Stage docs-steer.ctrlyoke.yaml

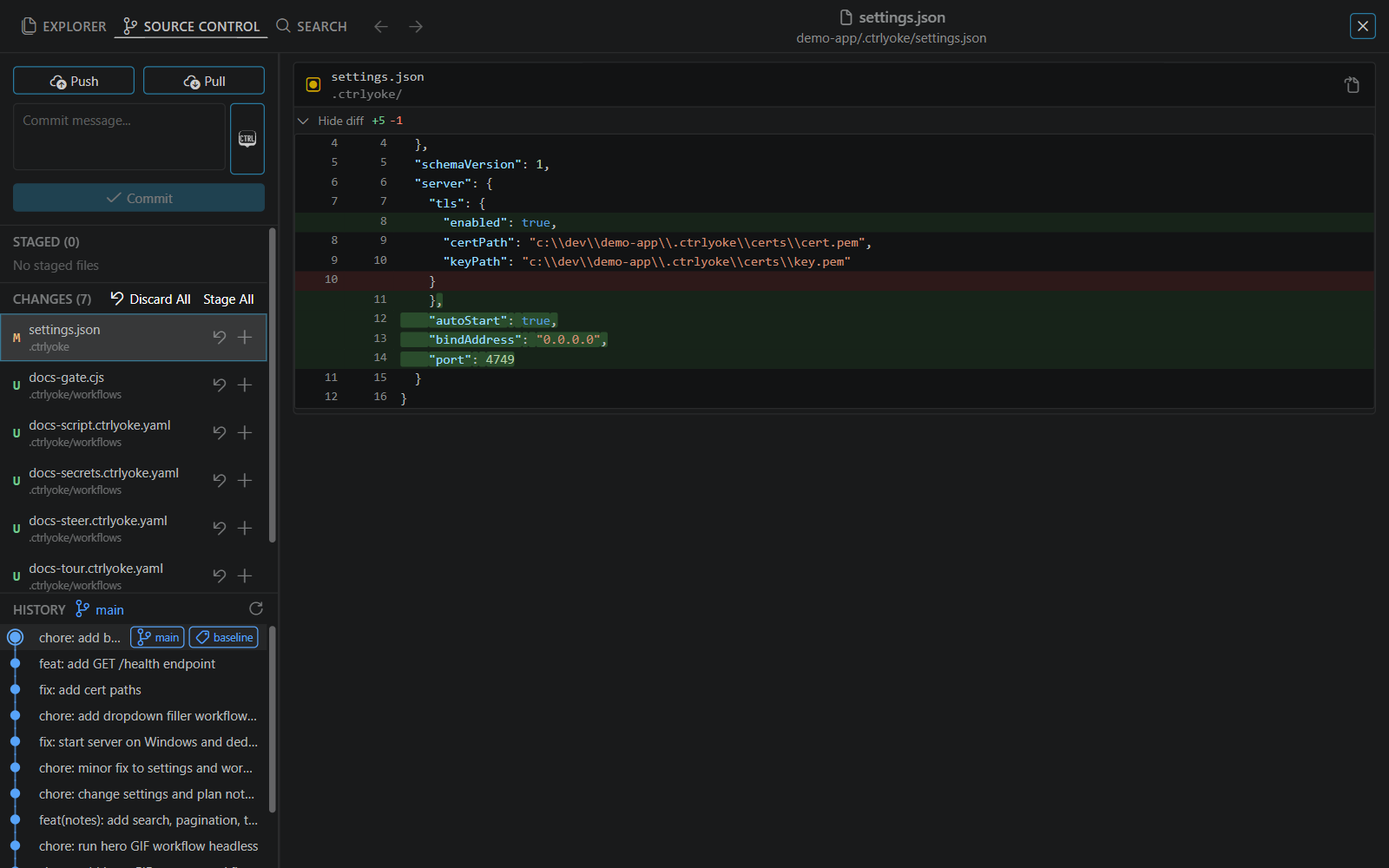pos(245,528)
